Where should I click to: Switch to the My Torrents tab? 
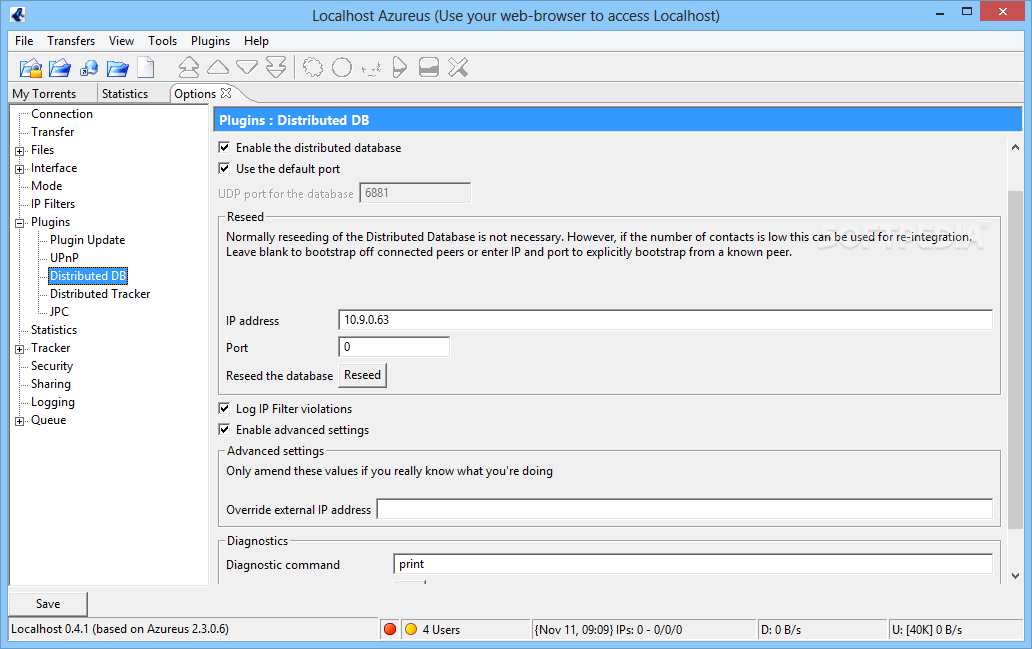pos(44,93)
